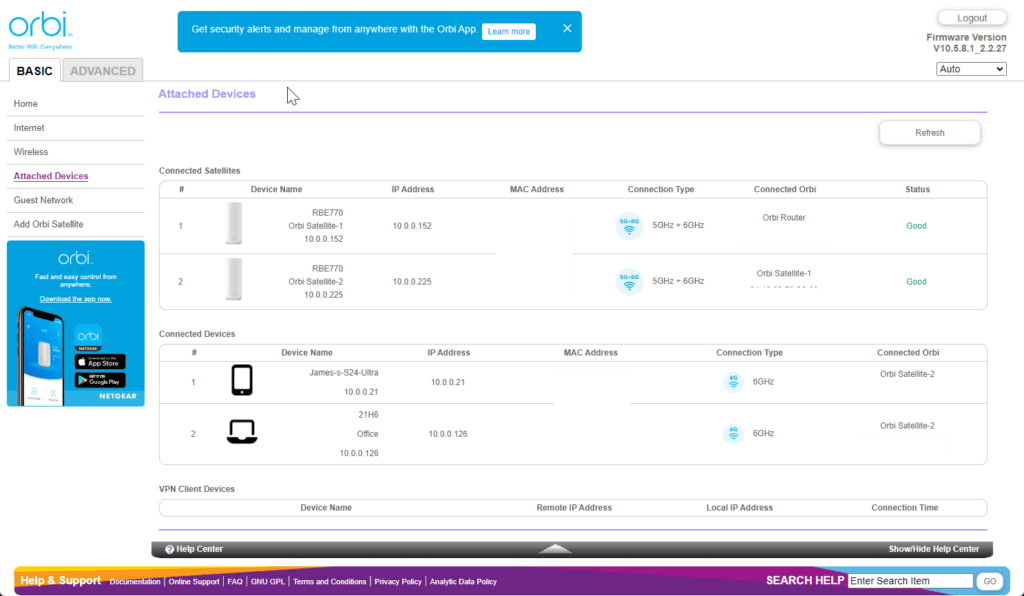Click the Orbi Satellite-1 device image
The height and width of the screenshot is (596, 1024).
[x=234, y=225]
